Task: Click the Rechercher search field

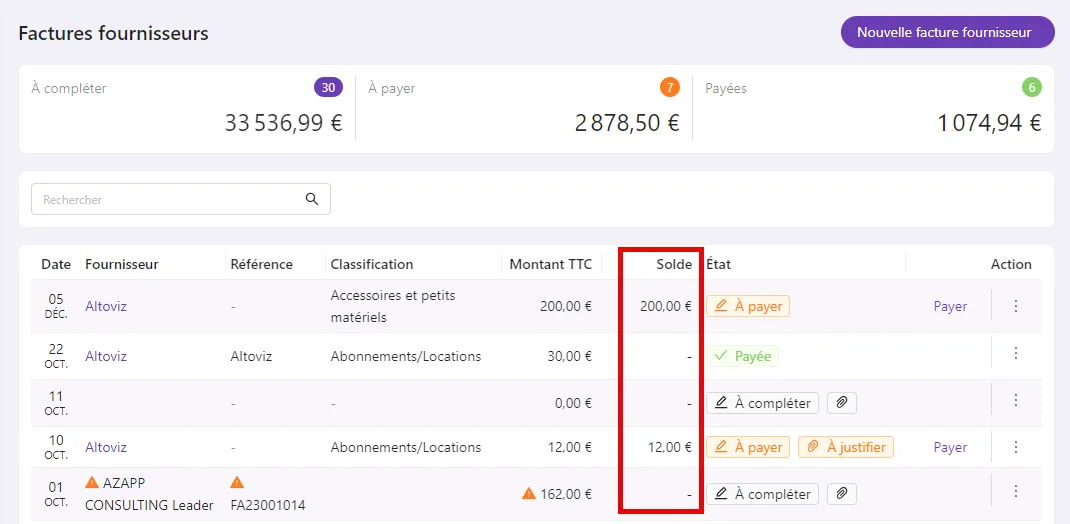Action: [x=181, y=199]
